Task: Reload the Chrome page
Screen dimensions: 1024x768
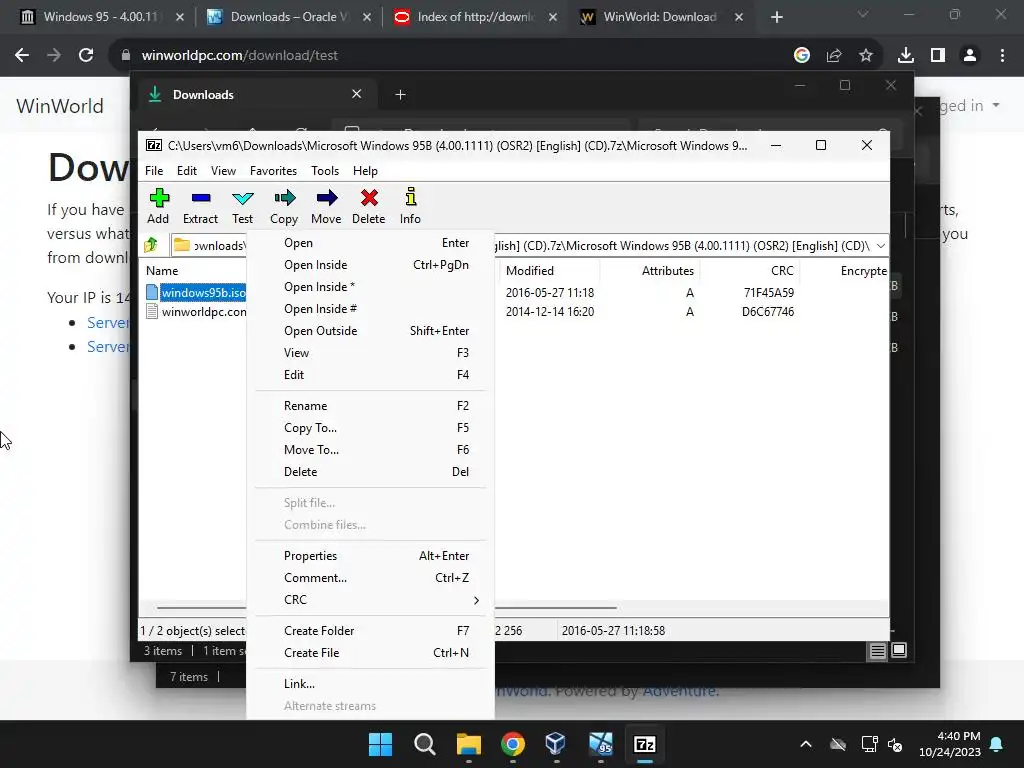Action: click(x=86, y=56)
